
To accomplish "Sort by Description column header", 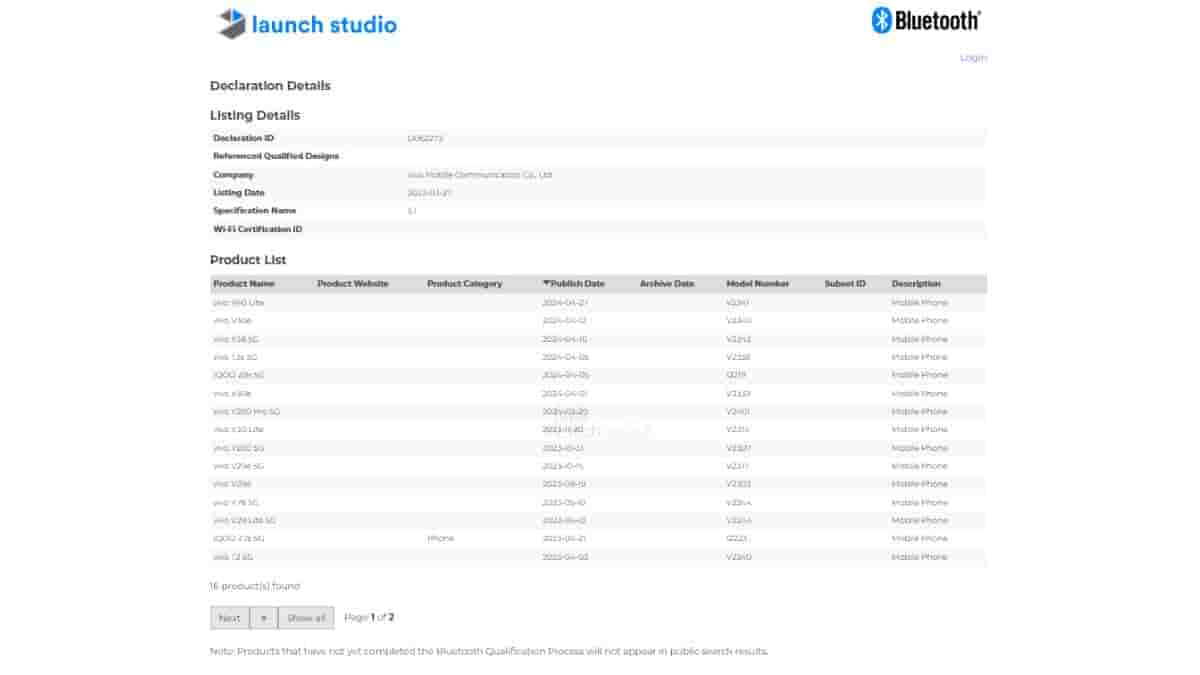I will [x=916, y=284].
